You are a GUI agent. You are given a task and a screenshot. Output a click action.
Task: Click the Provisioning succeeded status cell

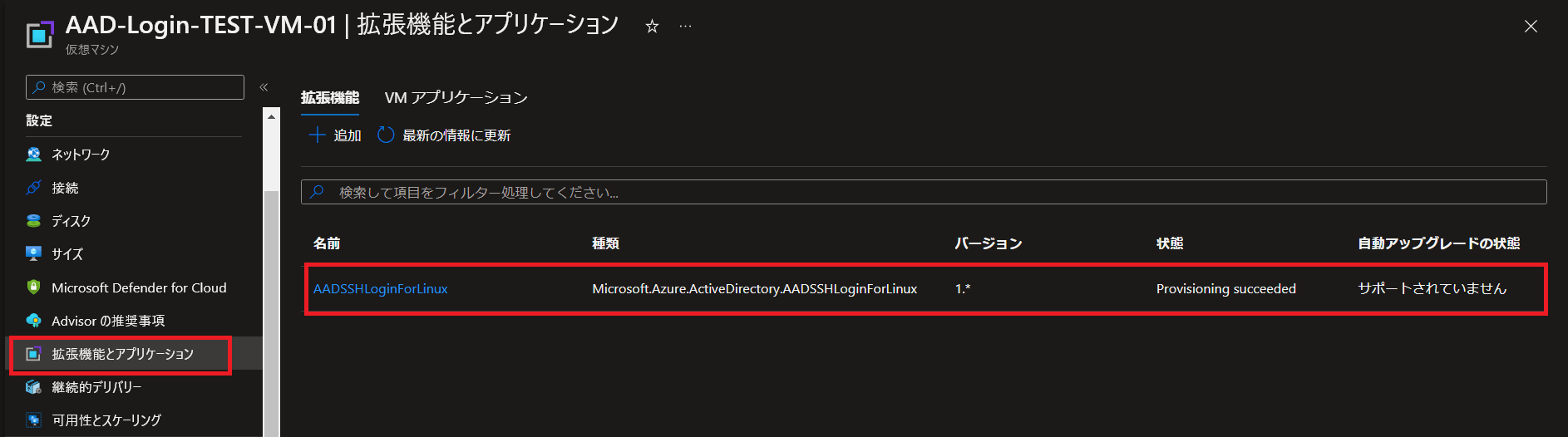coord(1226,289)
